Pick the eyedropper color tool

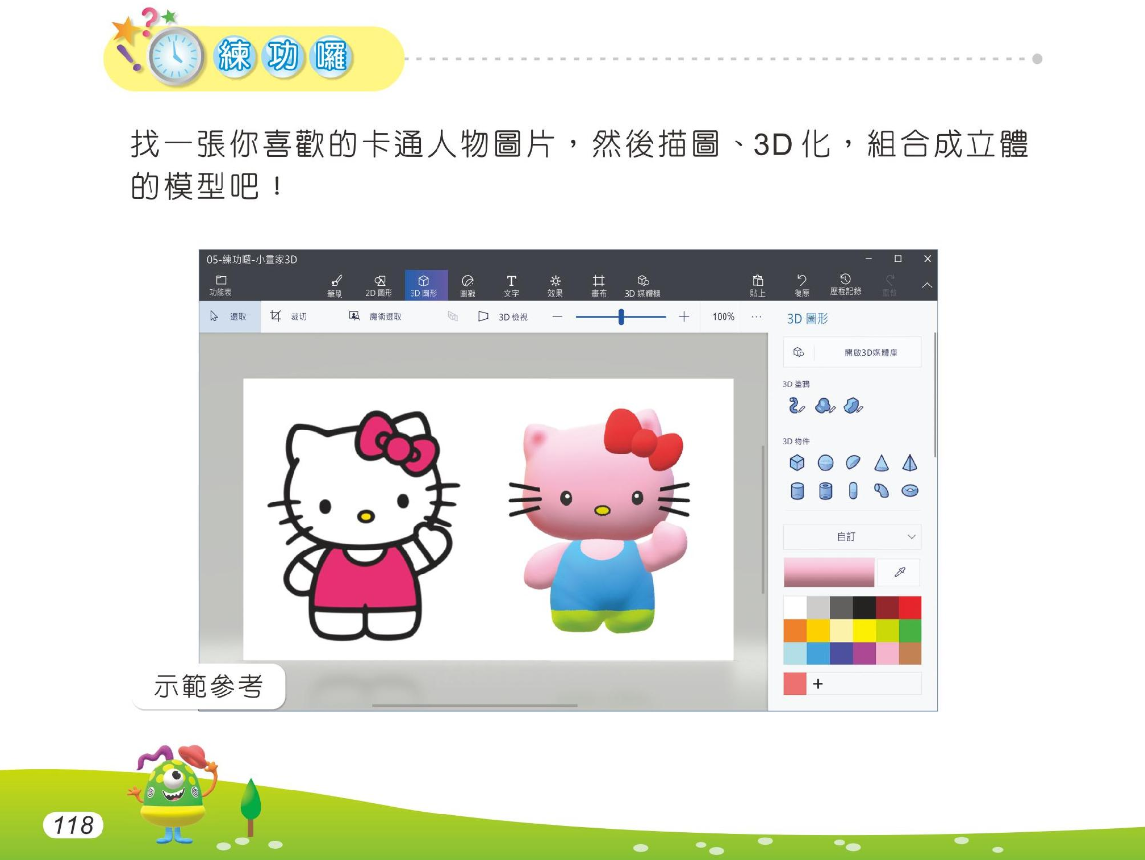click(900, 572)
